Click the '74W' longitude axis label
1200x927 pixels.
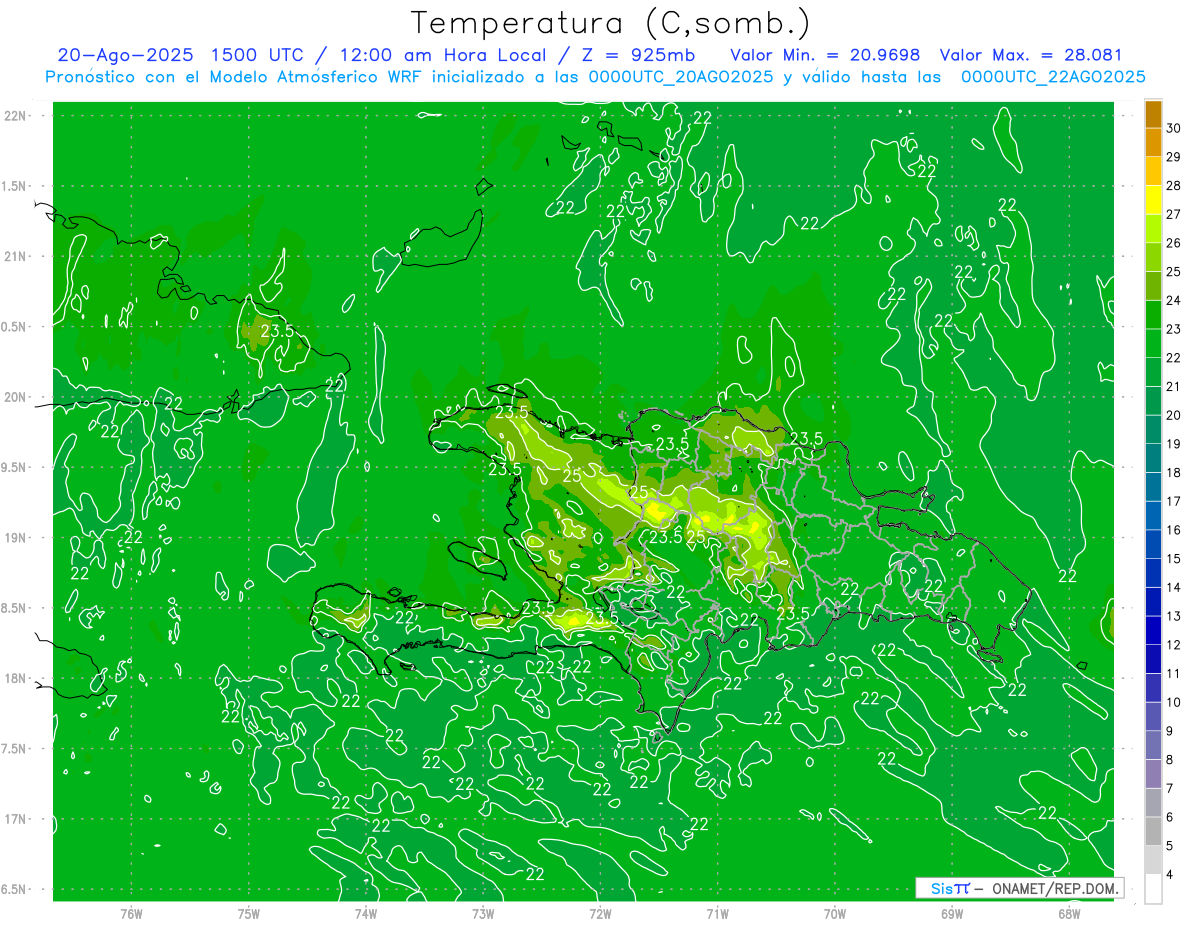pyautogui.click(x=365, y=913)
